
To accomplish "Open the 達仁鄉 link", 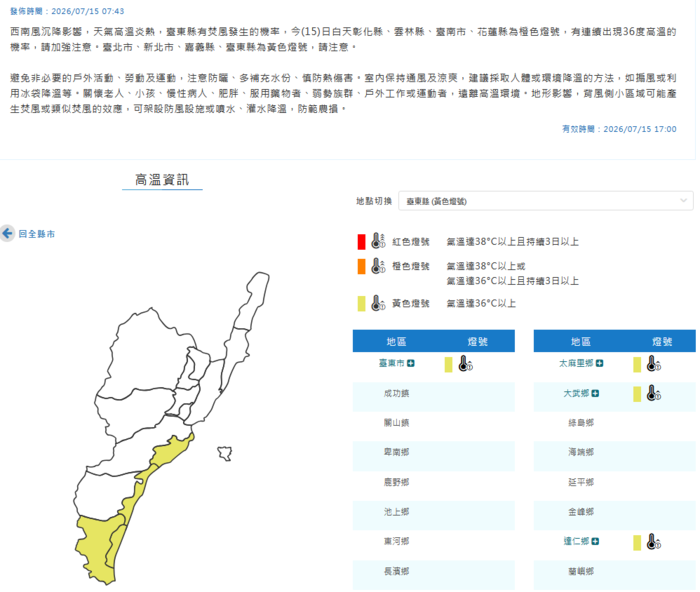I will [x=576, y=541].
